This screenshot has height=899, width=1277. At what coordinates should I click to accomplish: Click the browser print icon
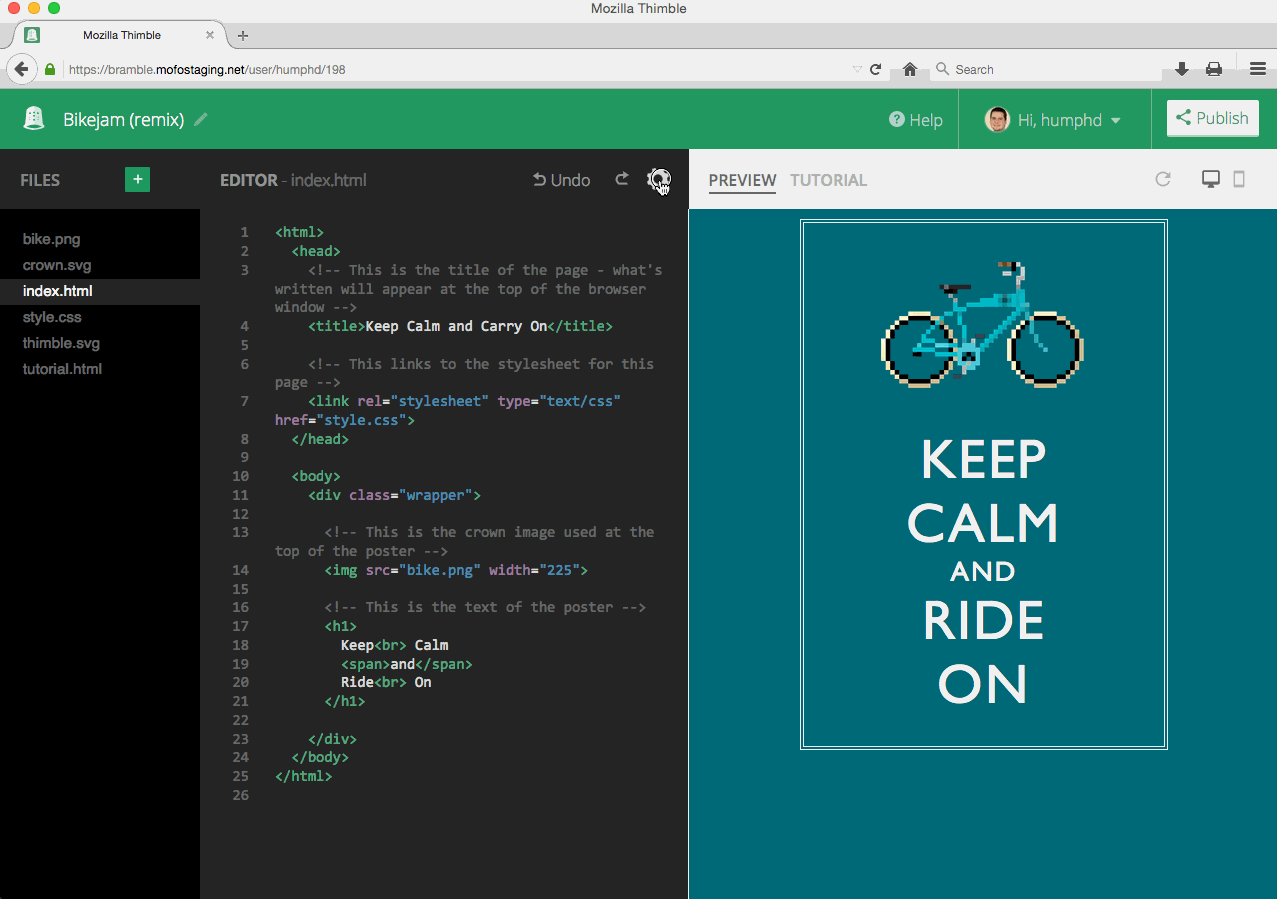point(1214,69)
